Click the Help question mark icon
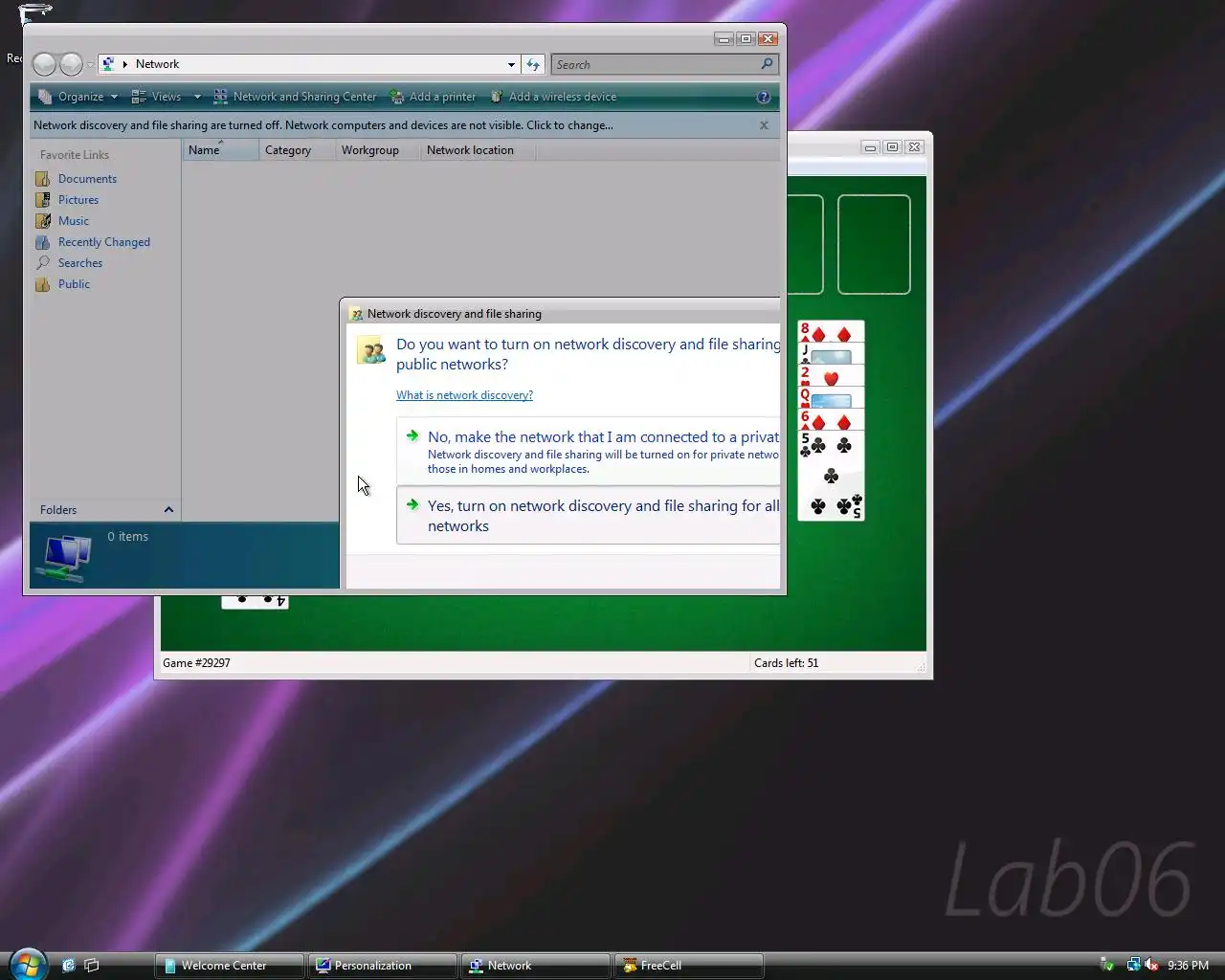 (764, 97)
